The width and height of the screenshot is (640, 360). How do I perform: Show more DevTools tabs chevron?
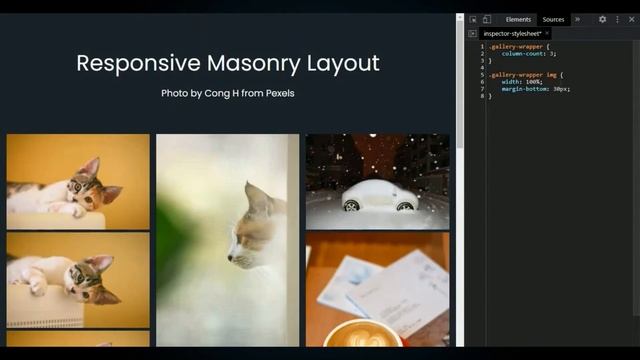tap(578, 20)
